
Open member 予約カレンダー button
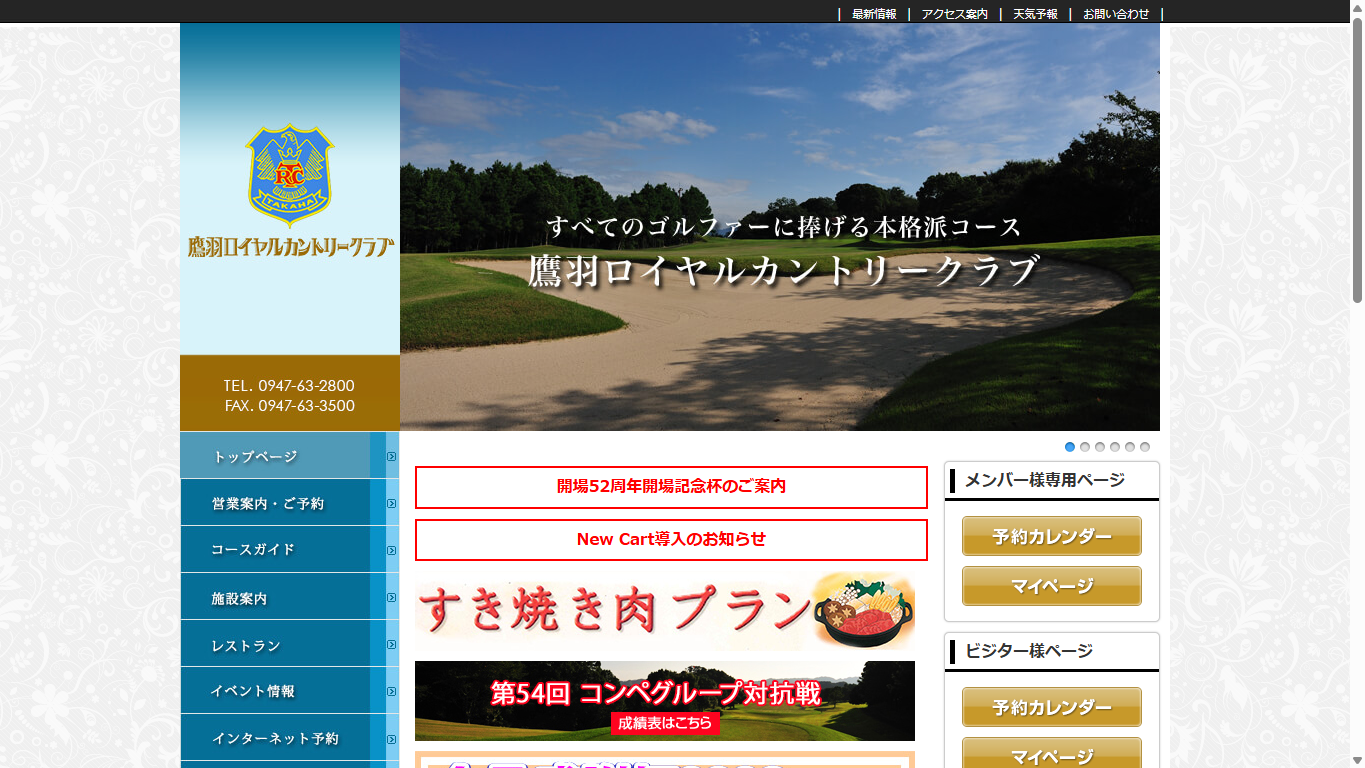coord(1052,536)
